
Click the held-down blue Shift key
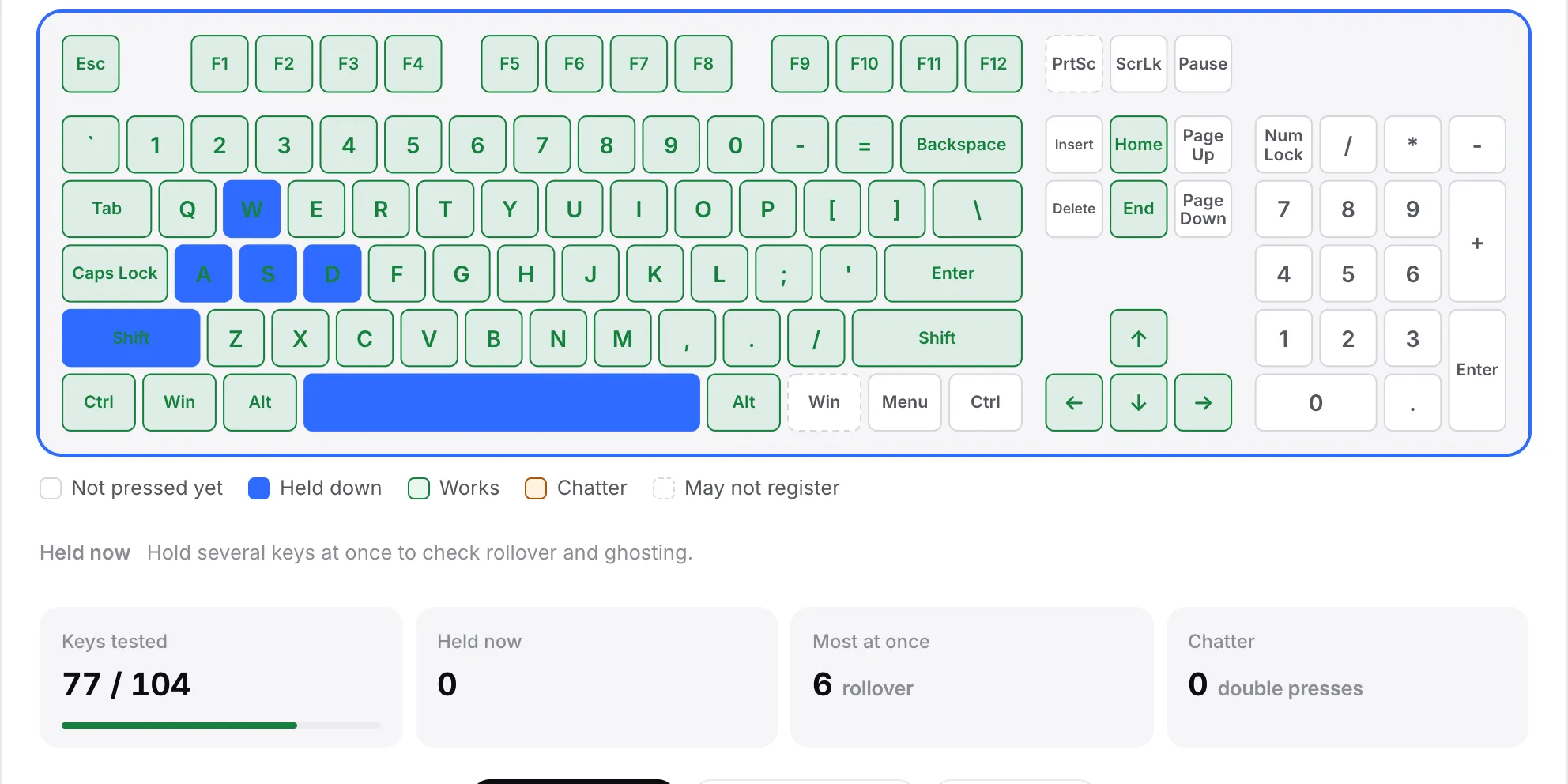pyautogui.click(x=131, y=338)
